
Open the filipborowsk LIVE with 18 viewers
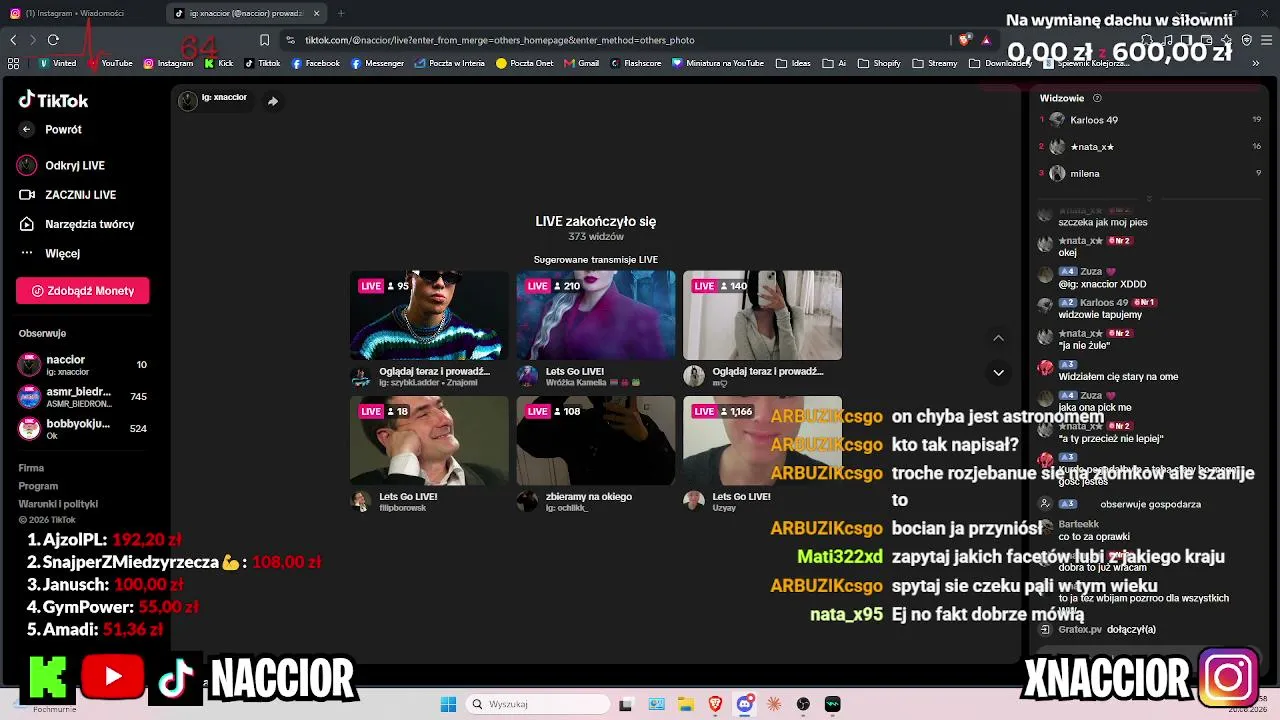coord(429,441)
